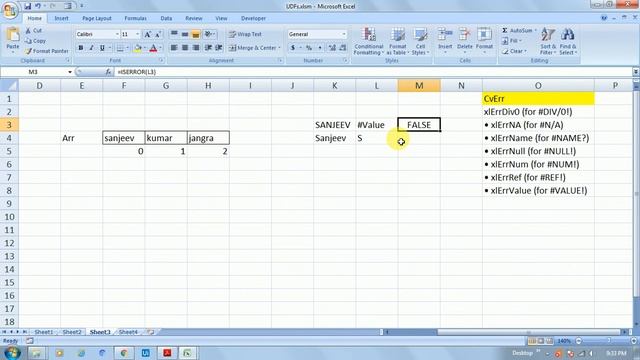
Task: Open the Calibri font name dropdown
Action: (117, 34)
